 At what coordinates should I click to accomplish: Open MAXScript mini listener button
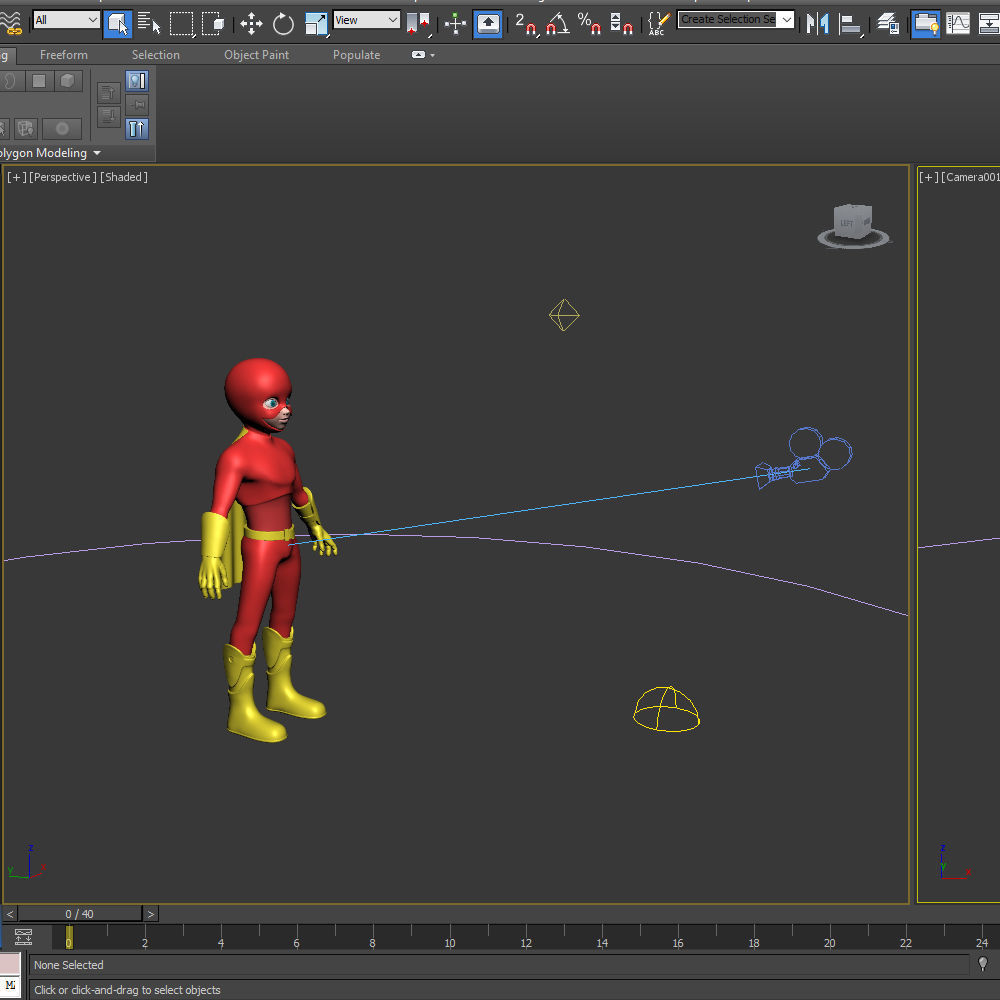(x=10, y=988)
